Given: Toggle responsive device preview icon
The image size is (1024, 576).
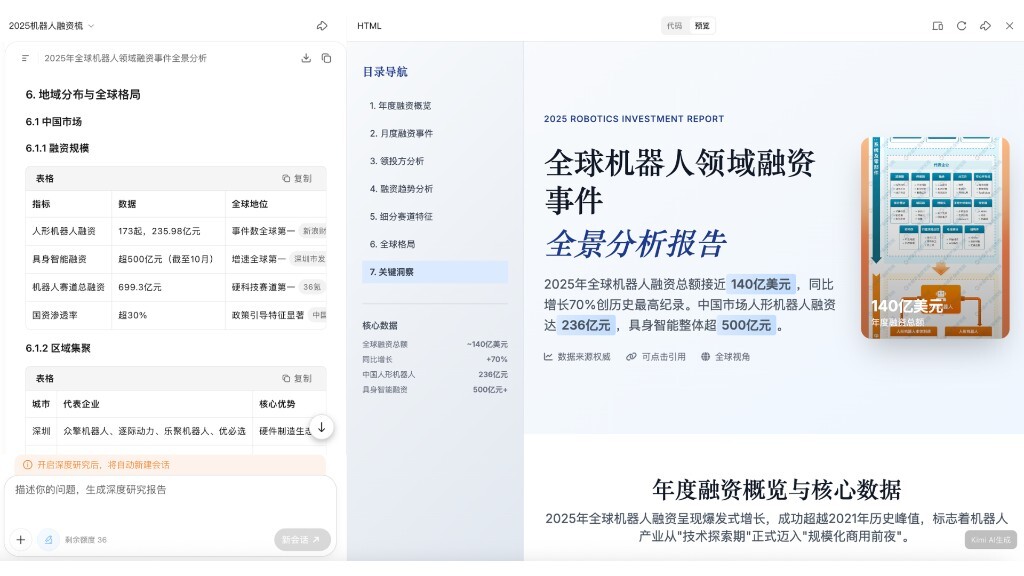Looking at the screenshot, I should [x=937, y=26].
